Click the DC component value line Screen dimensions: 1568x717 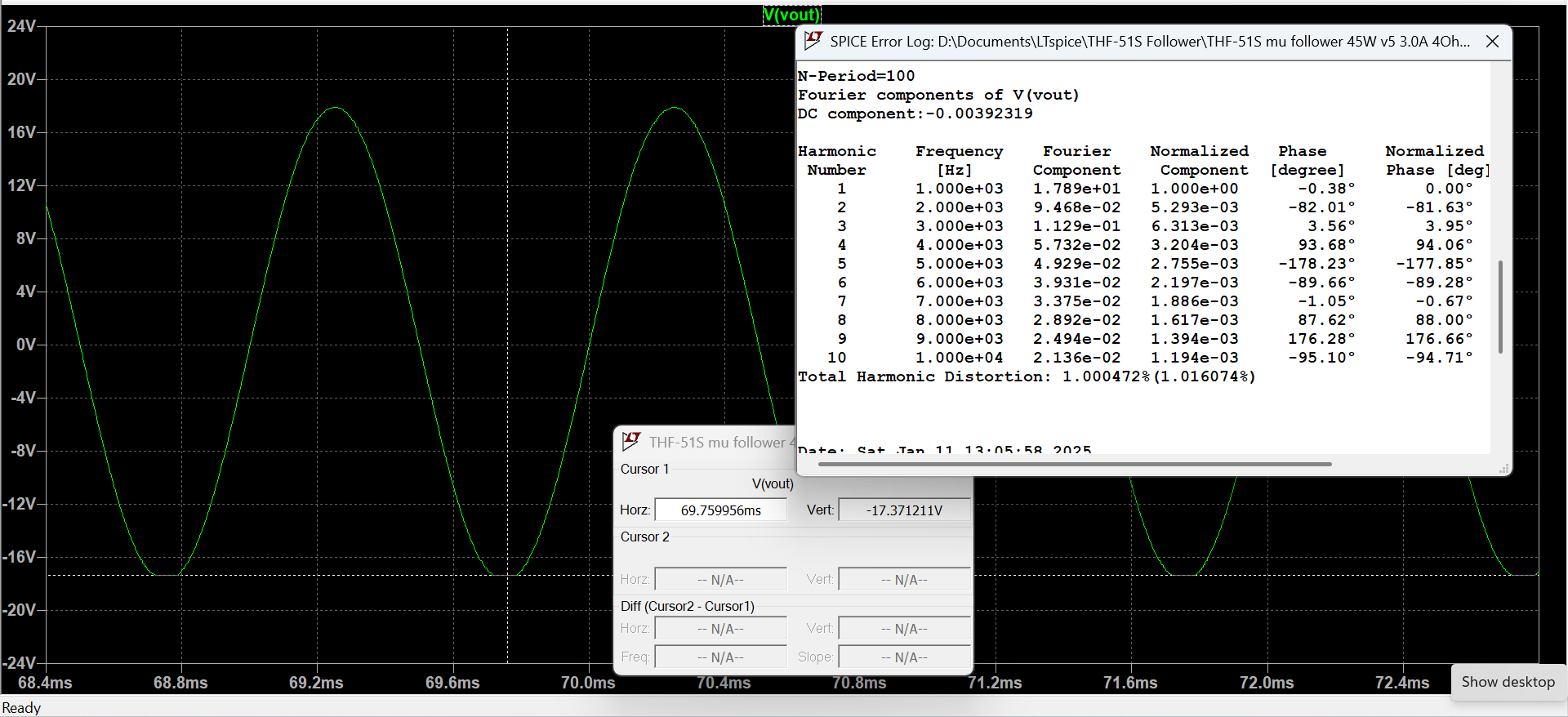pos(915,114)
